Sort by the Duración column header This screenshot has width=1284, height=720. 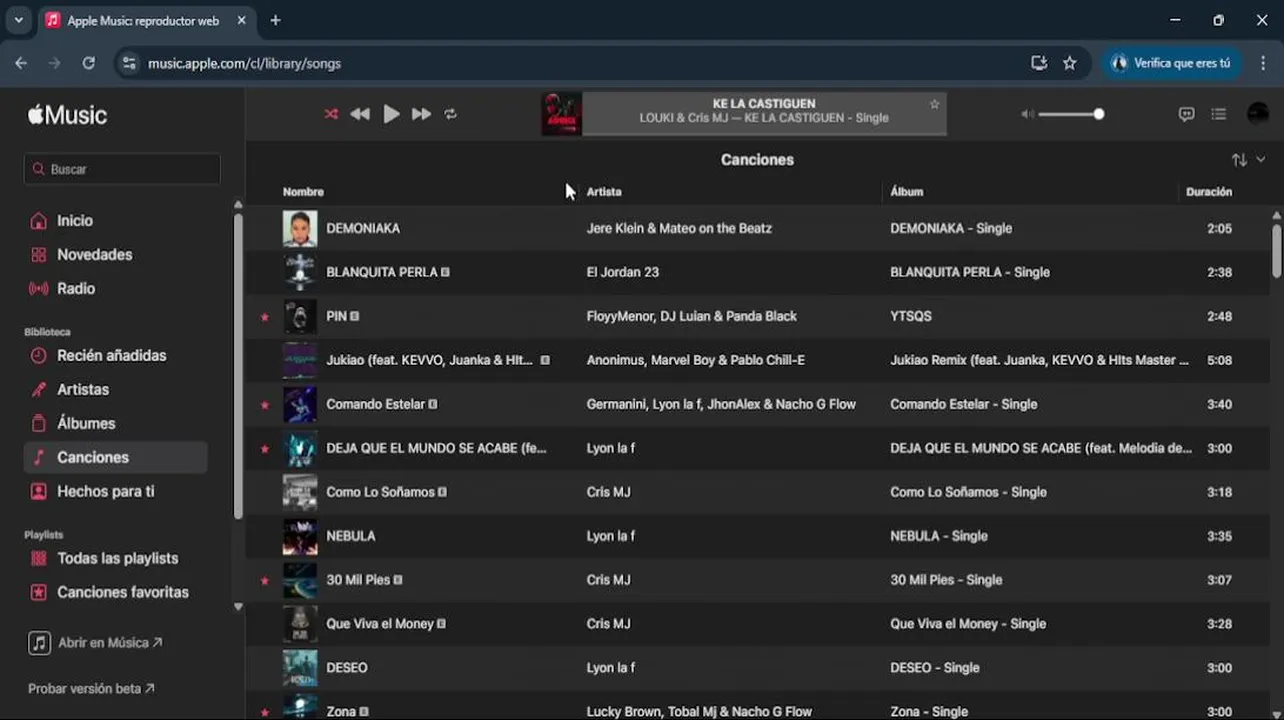[1209, 192]
